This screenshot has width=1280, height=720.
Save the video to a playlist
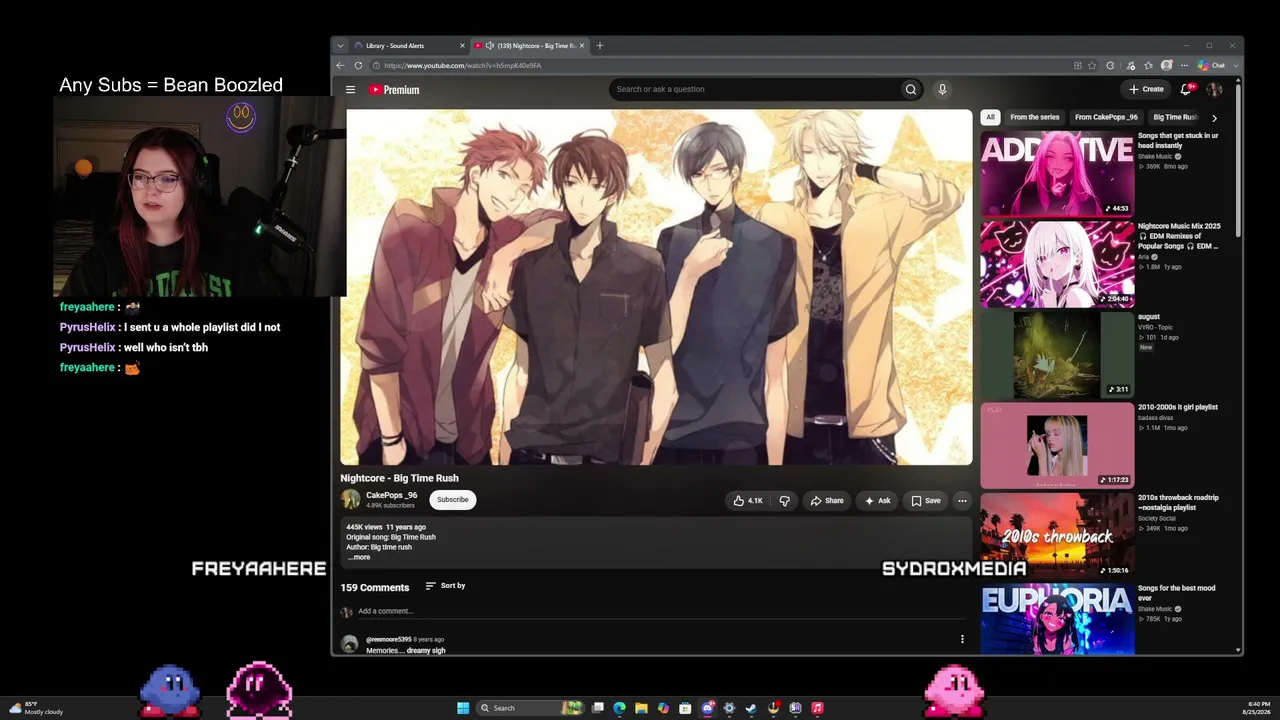tap(925, 500)
